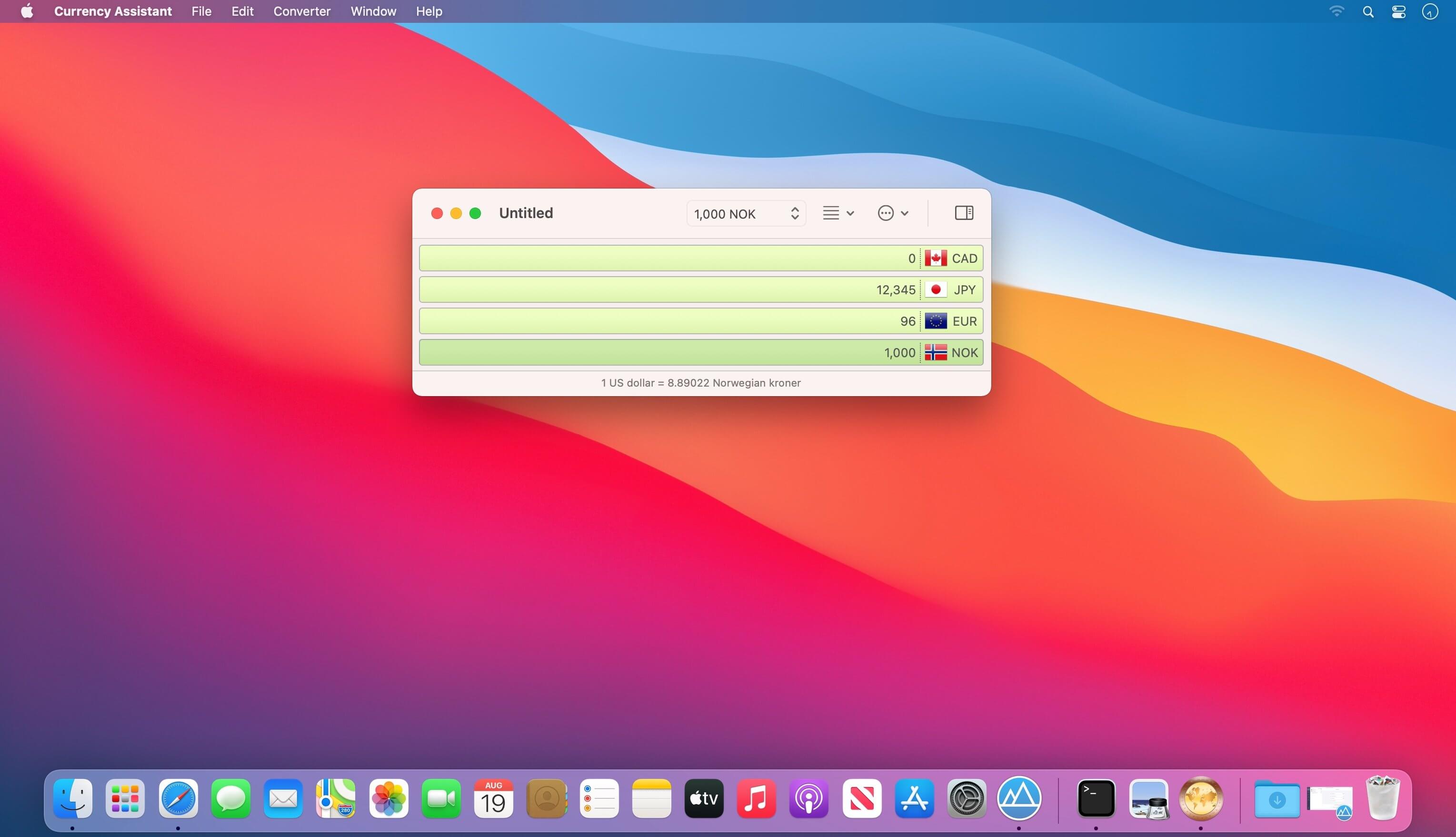1456x837 pixels.
Task: Open System Preferences from the Dock
Action: (x=967, y=798)
